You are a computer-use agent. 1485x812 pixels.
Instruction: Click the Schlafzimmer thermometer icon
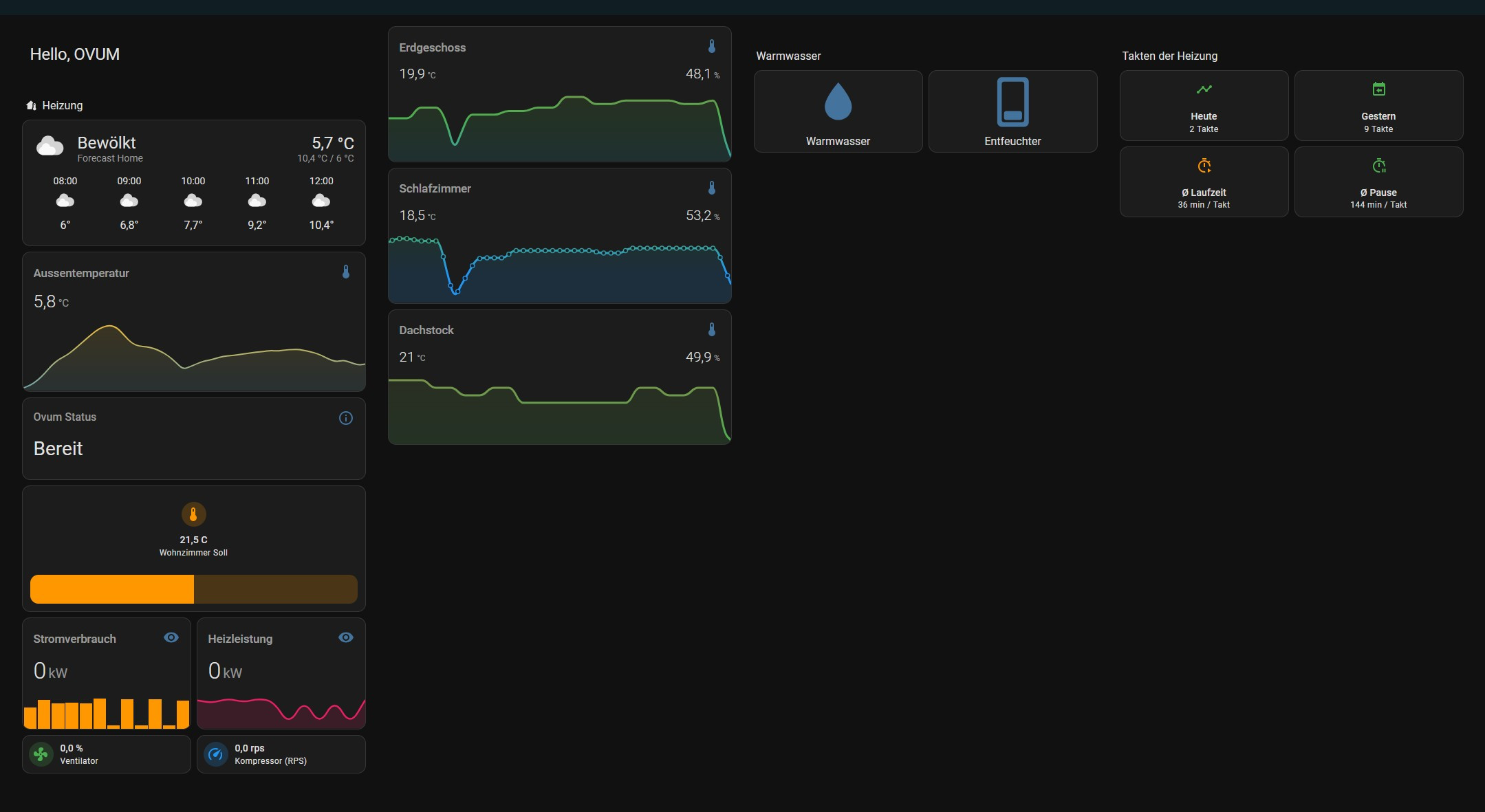click(712, 188)
